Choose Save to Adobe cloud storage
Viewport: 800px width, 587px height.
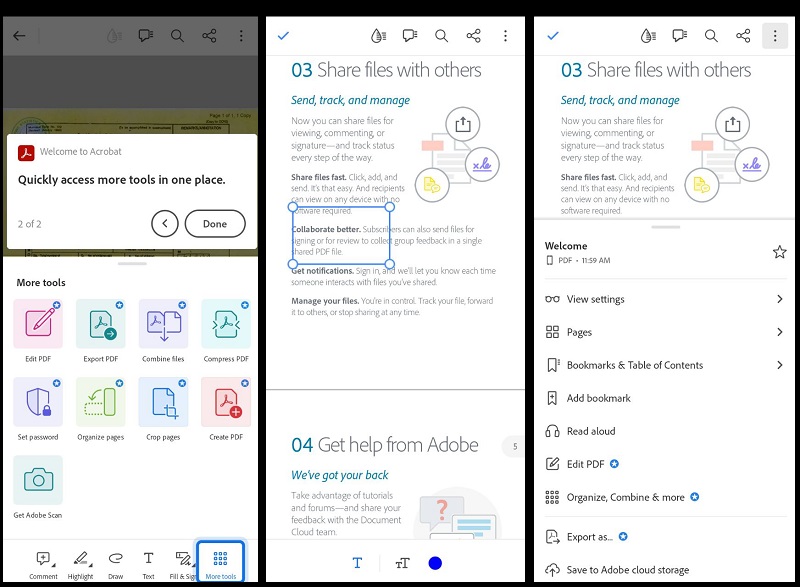(x=665, y=570)
